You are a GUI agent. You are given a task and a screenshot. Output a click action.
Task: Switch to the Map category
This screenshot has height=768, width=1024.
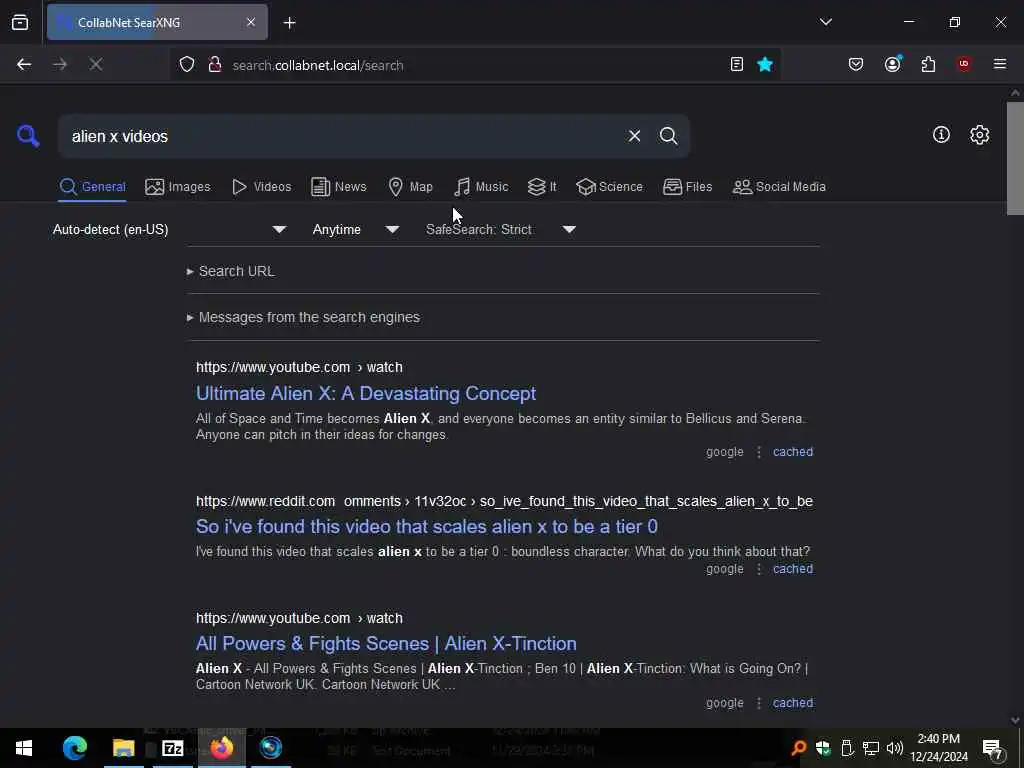tap(410, 187)
